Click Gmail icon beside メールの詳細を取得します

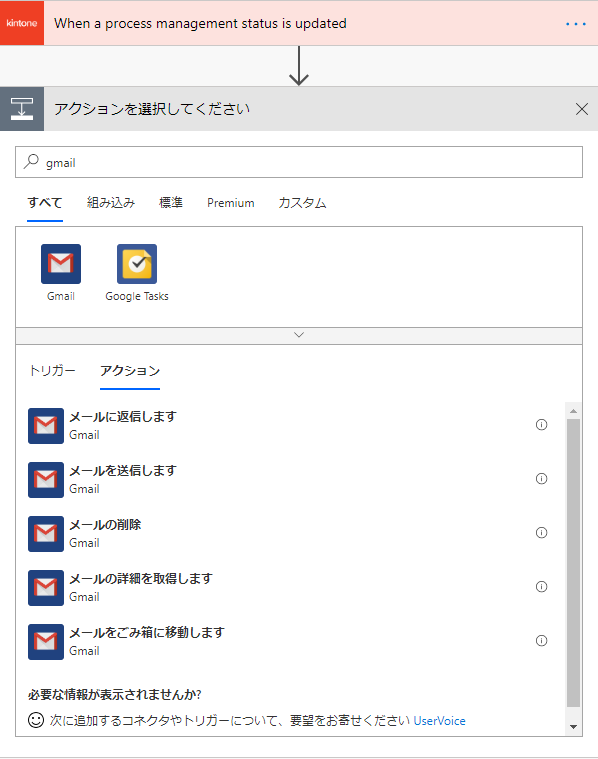click(46, 588)
